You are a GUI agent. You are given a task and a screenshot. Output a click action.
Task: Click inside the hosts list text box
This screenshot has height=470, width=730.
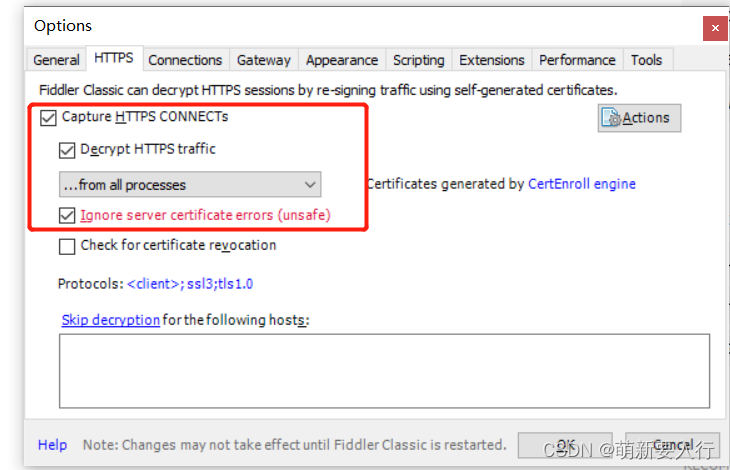click(x=384, y=370)
